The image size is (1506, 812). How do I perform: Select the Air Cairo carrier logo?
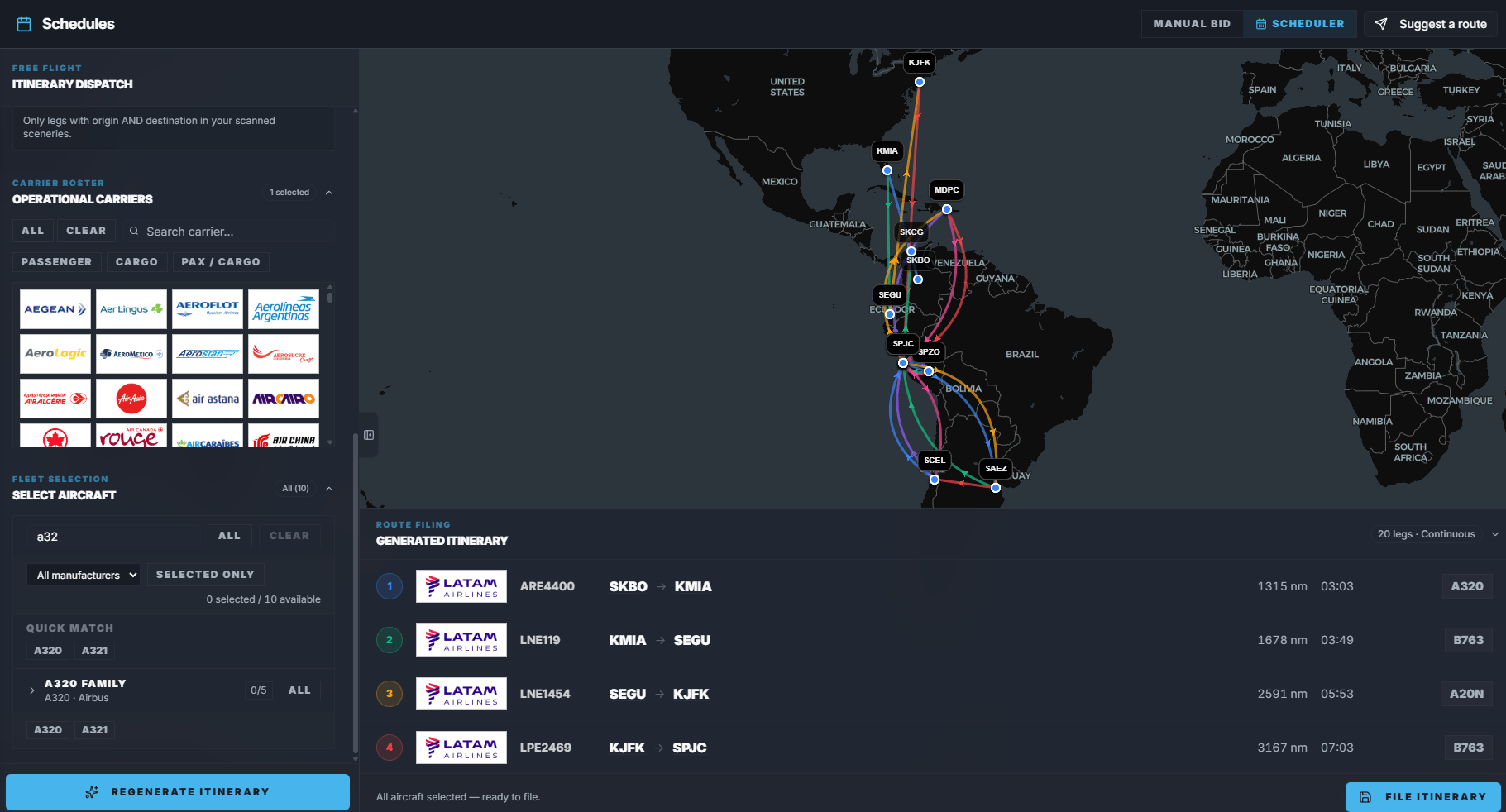tap(284, 399)
